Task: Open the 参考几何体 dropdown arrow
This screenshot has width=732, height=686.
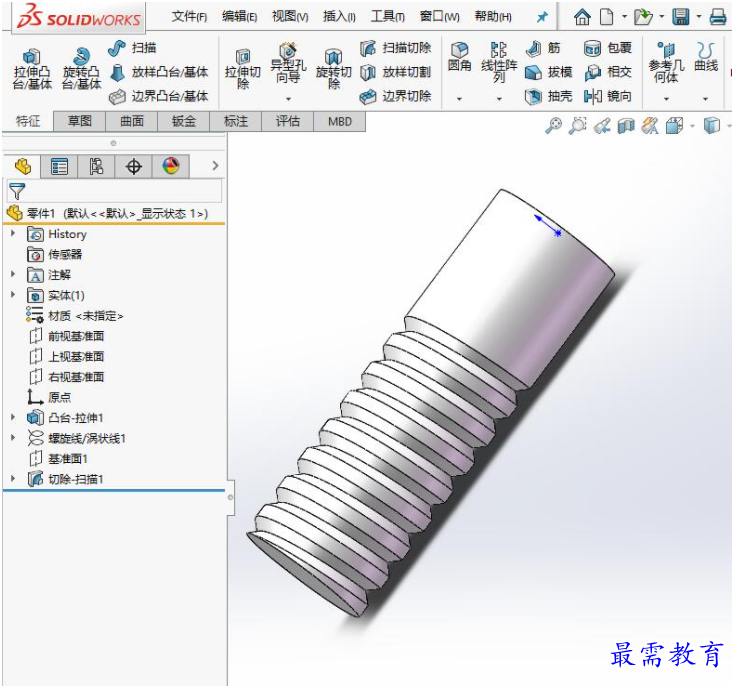Action: coord(666,99)
